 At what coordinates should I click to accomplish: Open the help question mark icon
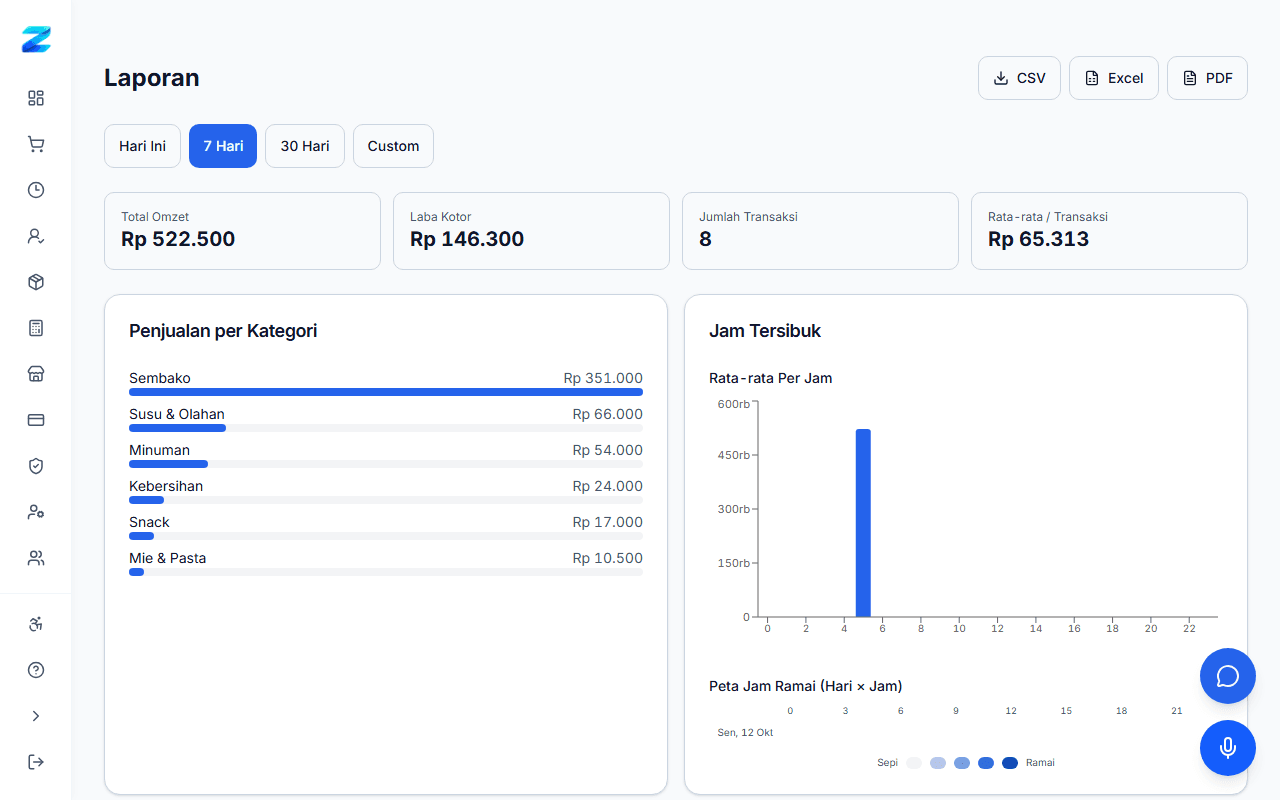click(x=36, y=670)
